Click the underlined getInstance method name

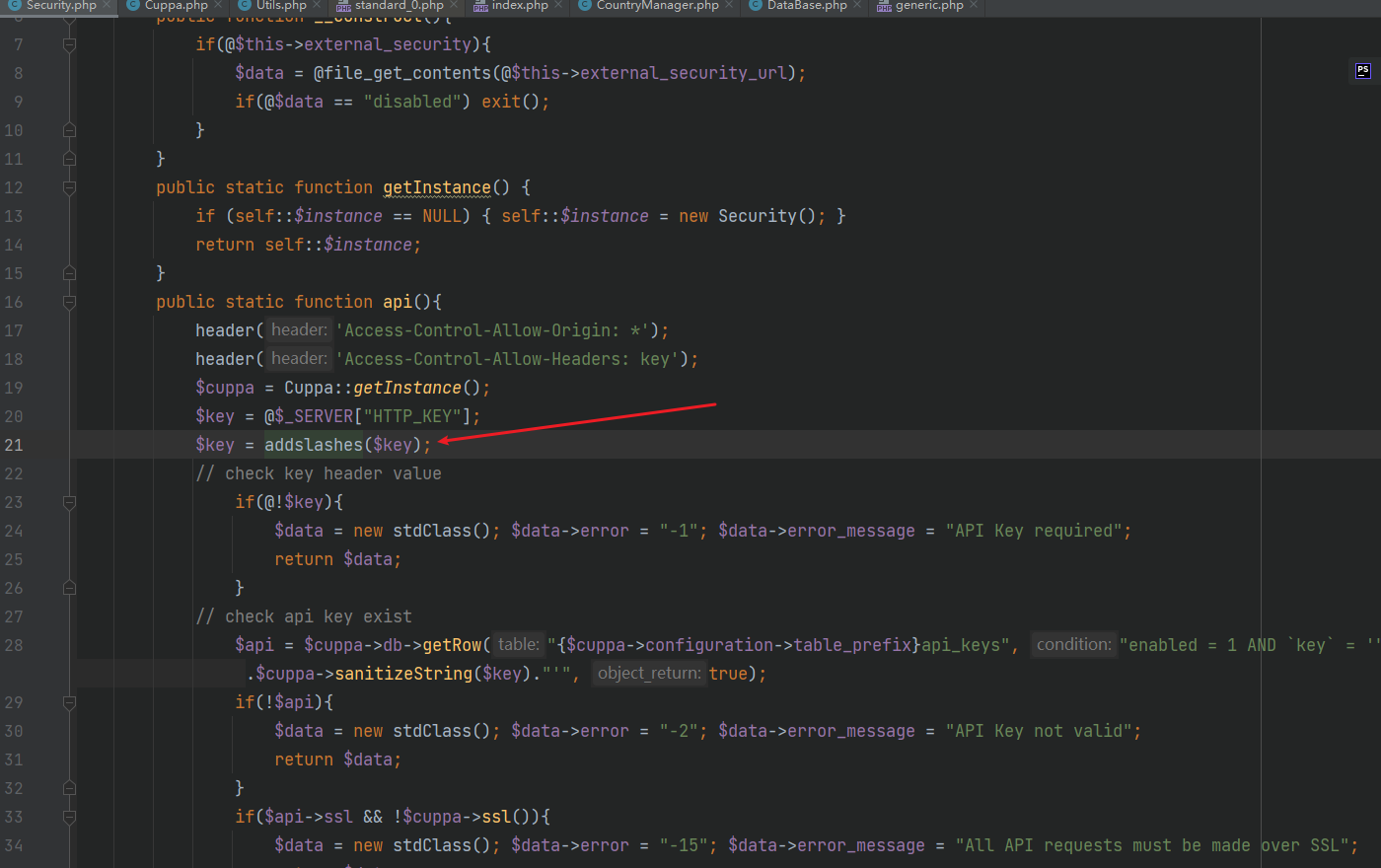click(437, 187)
